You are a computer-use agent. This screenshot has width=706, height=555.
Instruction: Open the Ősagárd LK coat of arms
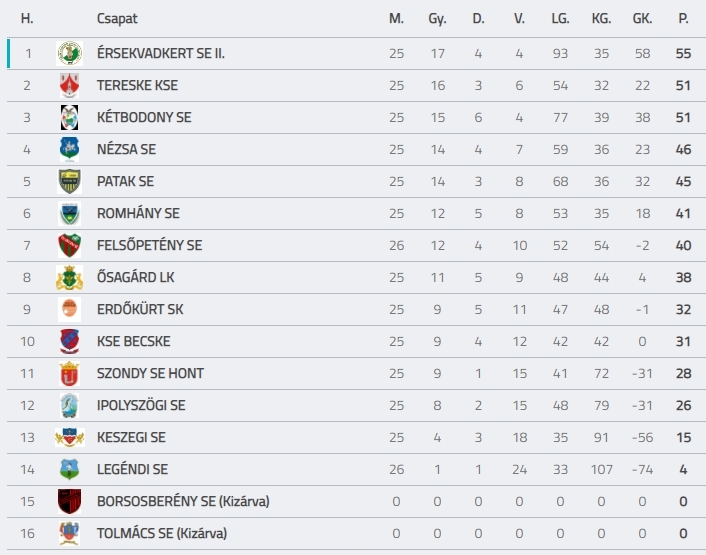coord(69,277)
